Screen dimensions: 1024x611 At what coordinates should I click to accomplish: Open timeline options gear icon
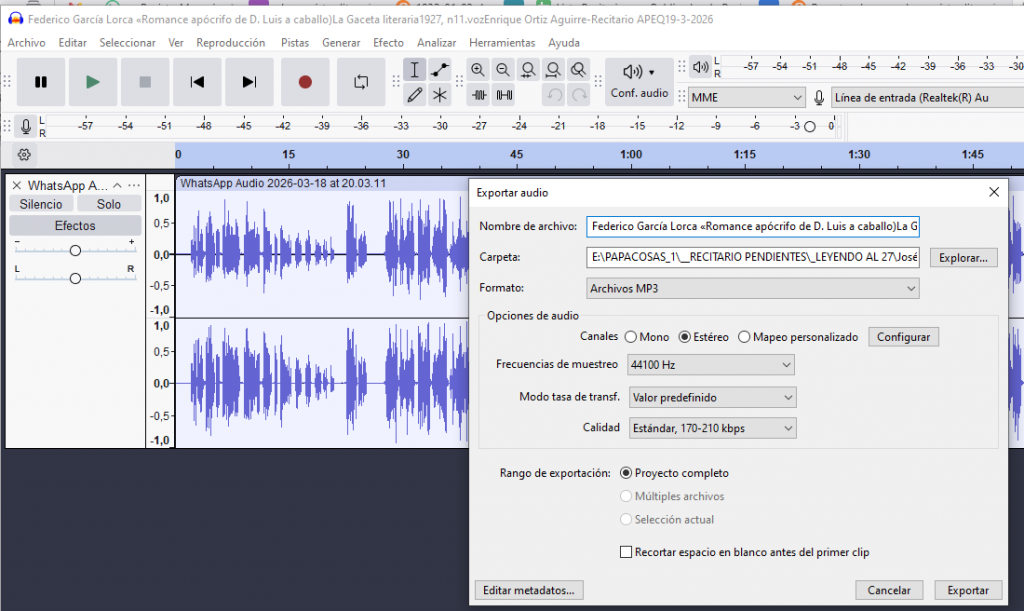25,155
